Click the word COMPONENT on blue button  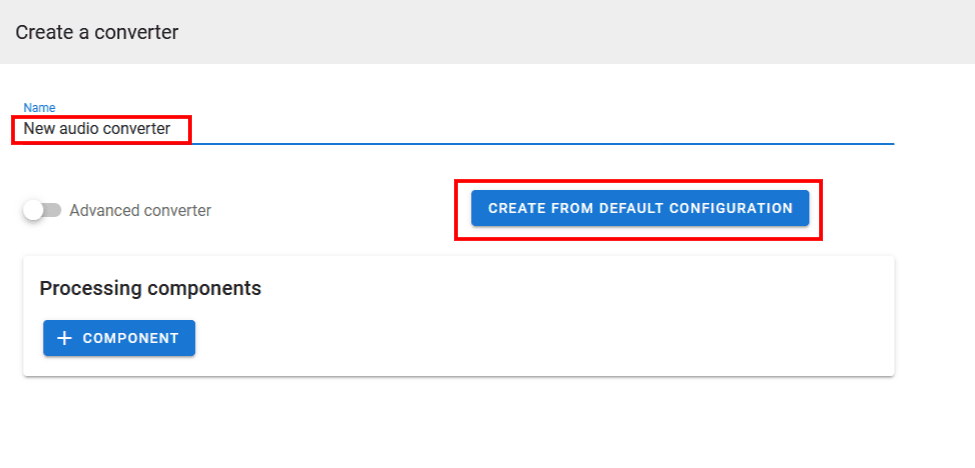[131, 338]
